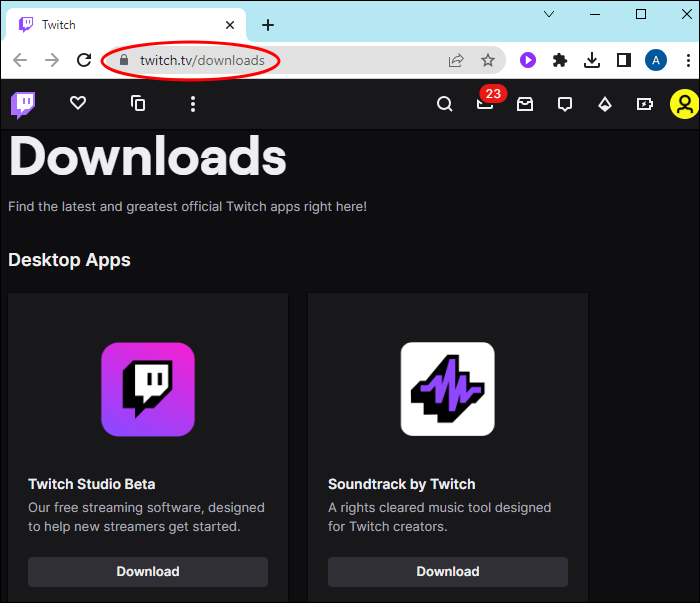Download Twitch Studio Beta
Viewport: 700px width, 603px height.
148,571
